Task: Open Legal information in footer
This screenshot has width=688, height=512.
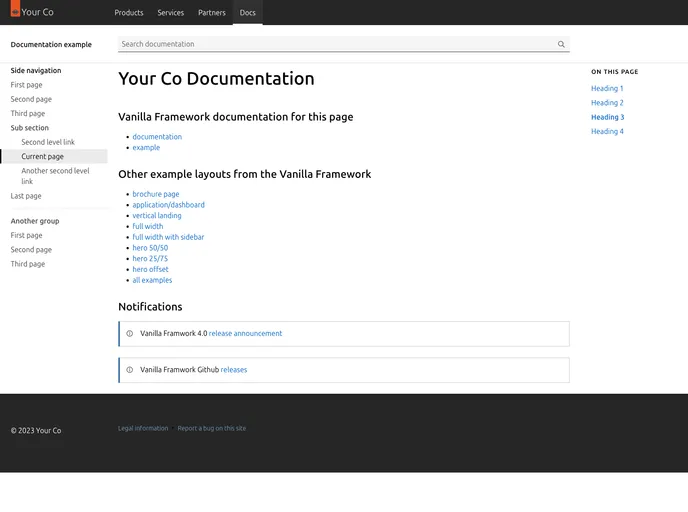Action: click(x=143, y=428)
